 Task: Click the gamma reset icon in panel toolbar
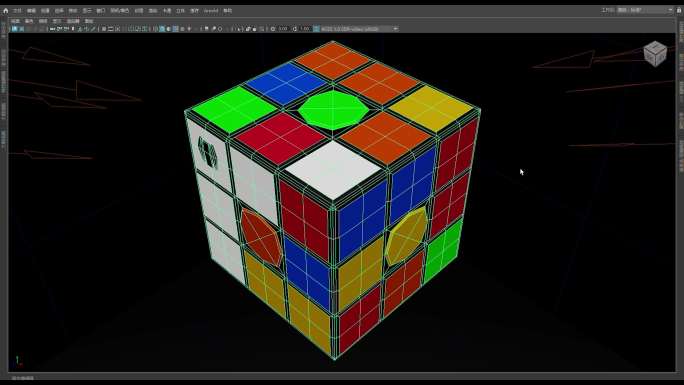[295, 29]
